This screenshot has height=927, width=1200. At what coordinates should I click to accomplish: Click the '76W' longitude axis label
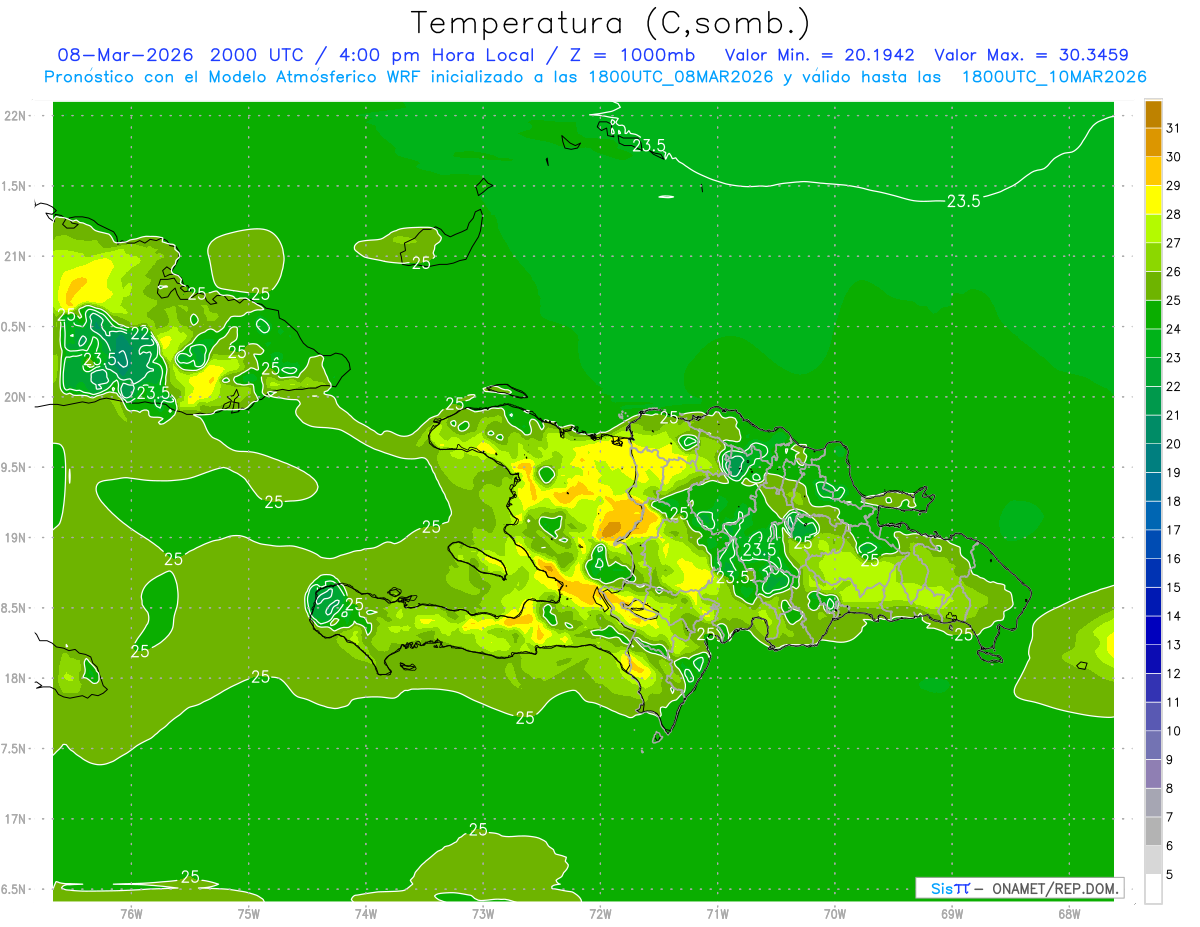(x=131, y=914)
